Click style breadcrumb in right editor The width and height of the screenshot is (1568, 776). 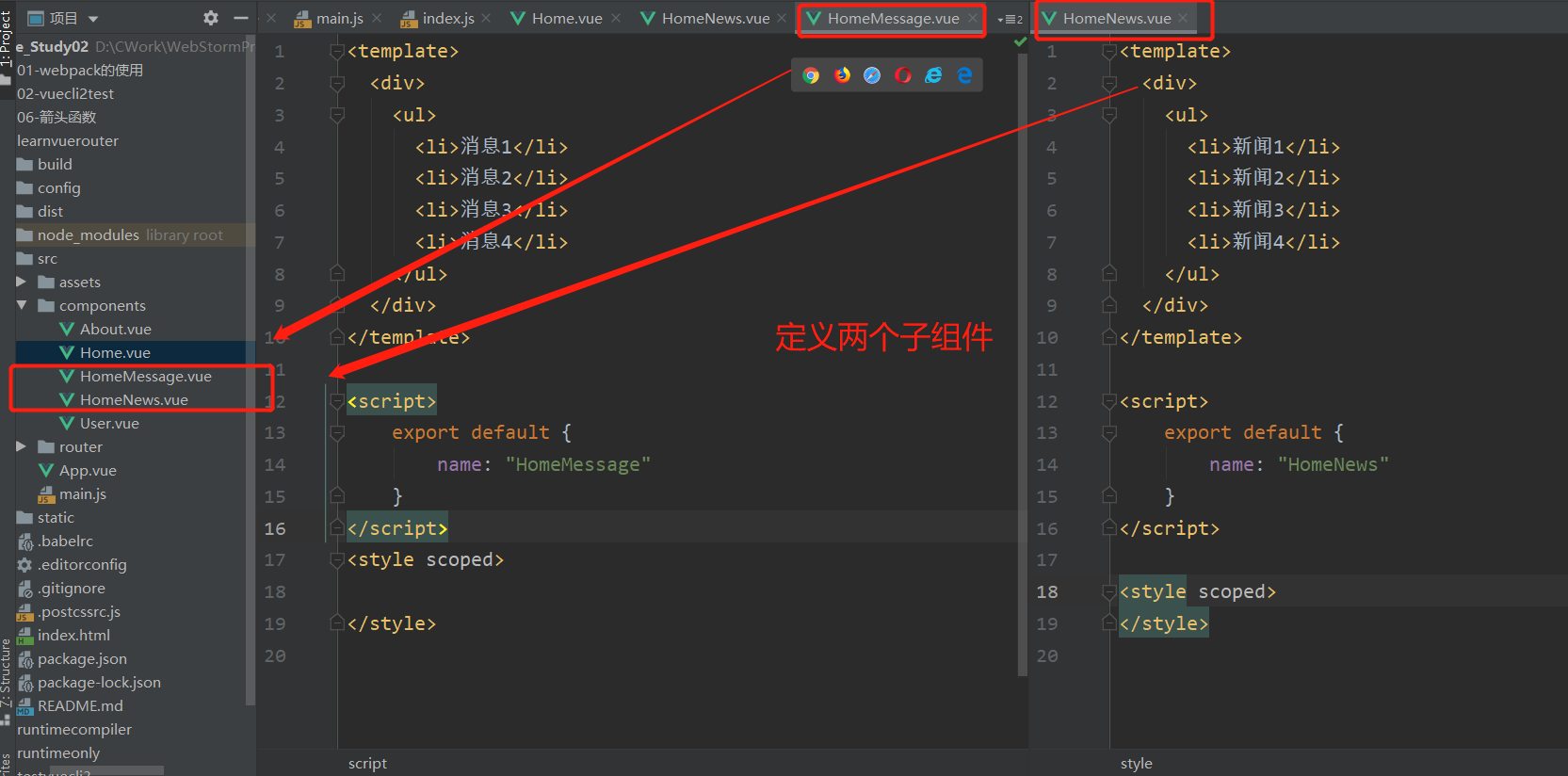pos(1137,763)
